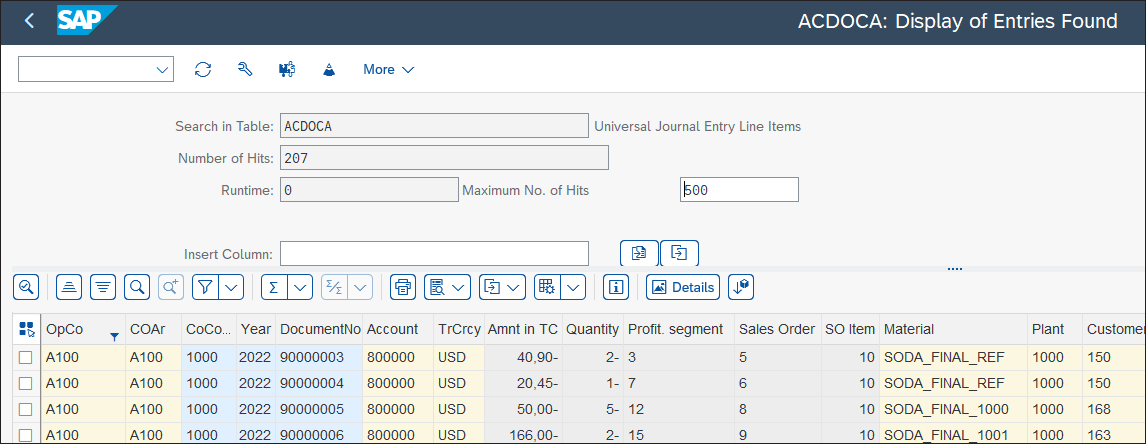The image size is (1146, 444).
Task: Click the Subtotals icon
Action: pyautogui.click(x=334, y=287)
